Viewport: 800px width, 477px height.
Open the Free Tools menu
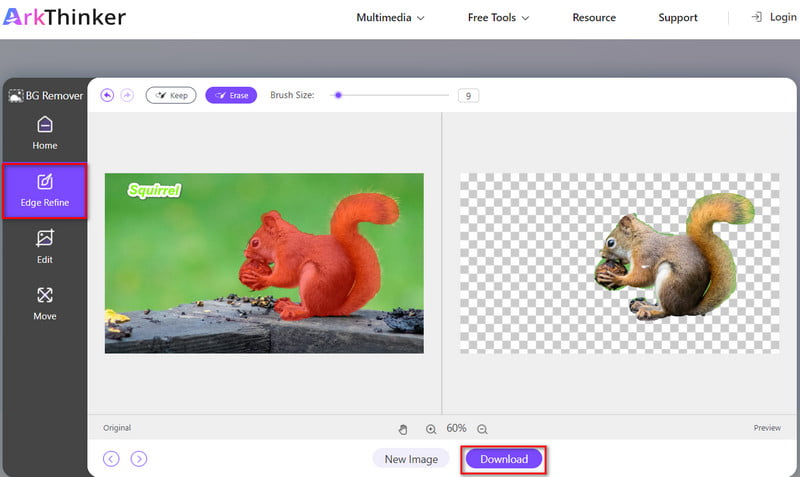click(498, 18)
